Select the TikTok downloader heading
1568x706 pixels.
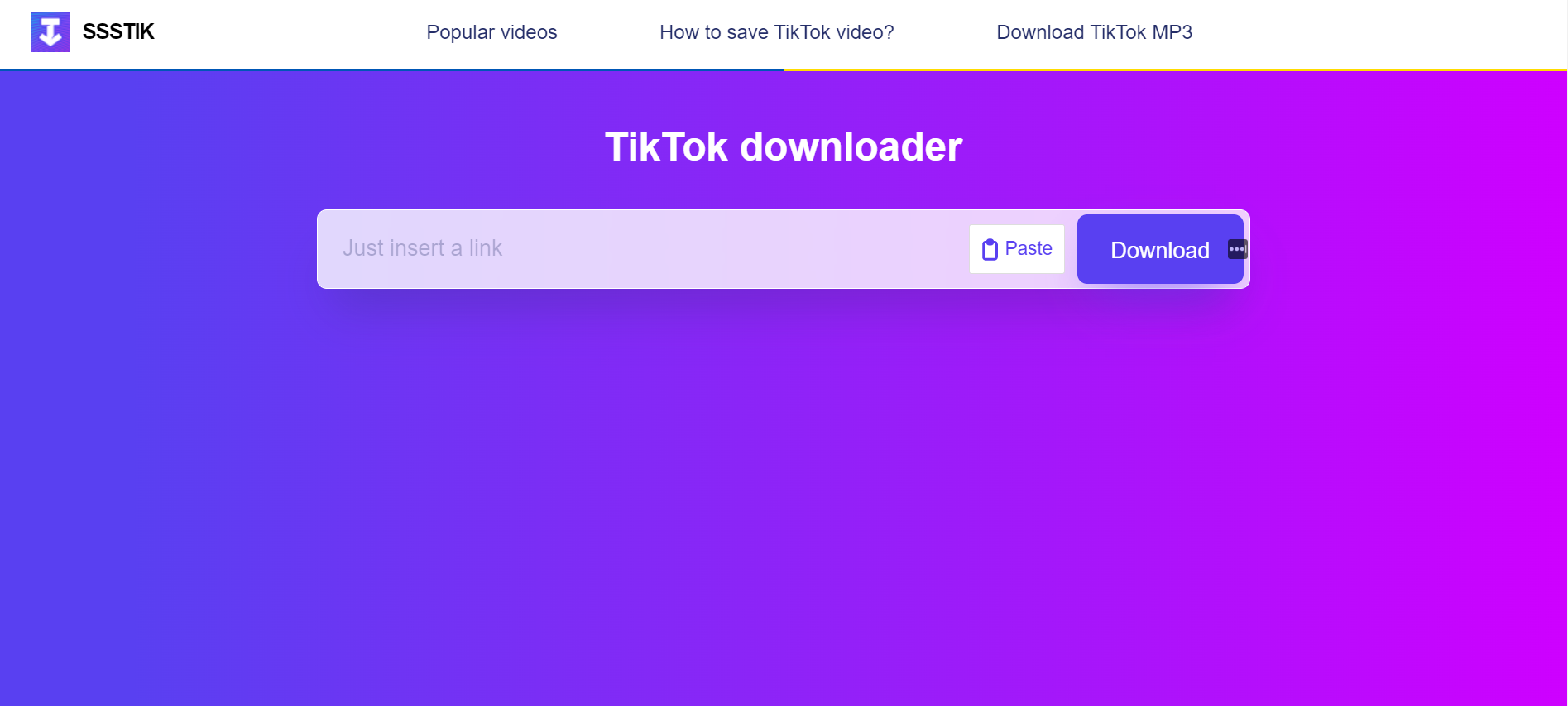pos(784,147)
